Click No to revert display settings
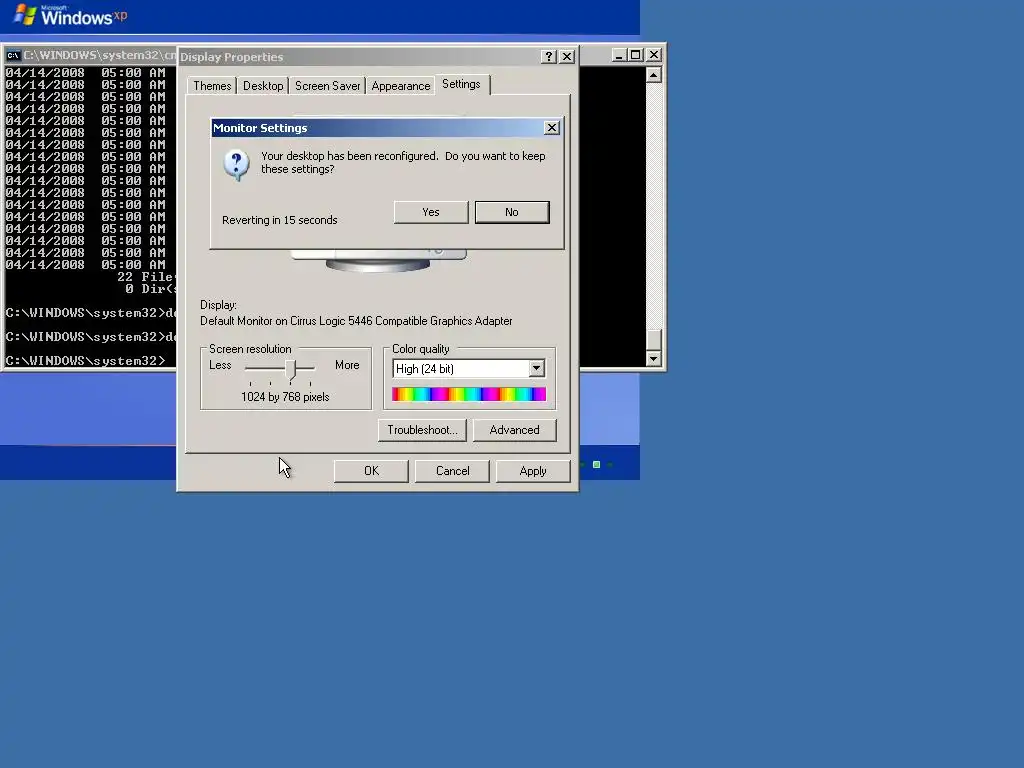This screenshot has width=1024, height=768. point(512,212)
